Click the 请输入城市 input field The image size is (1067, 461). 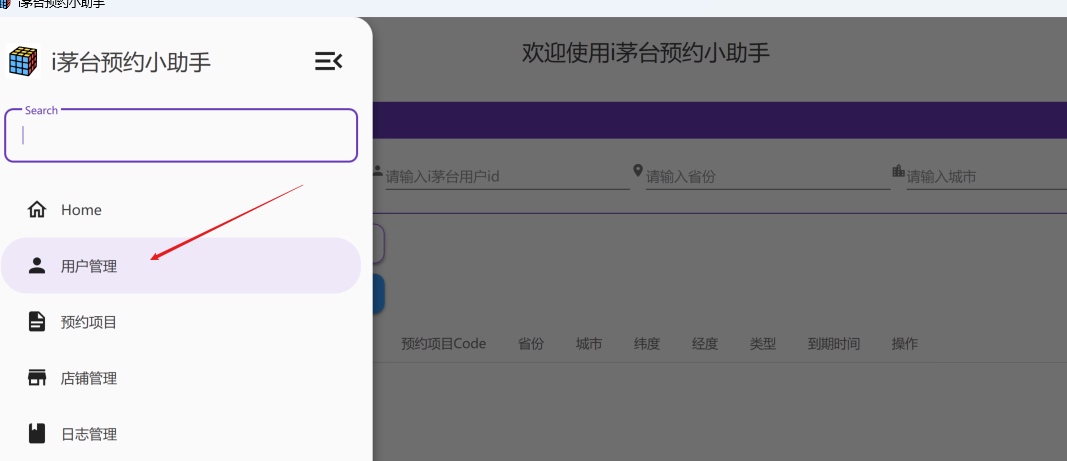[986, 176]
